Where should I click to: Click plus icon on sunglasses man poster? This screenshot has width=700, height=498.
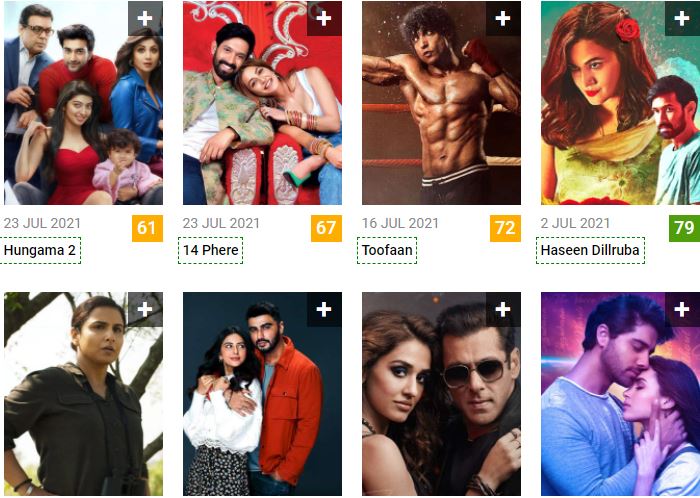[503, 309]
